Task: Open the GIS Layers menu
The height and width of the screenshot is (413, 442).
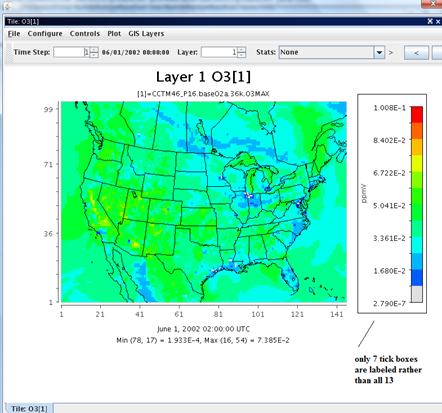Action: pos(146,34)
